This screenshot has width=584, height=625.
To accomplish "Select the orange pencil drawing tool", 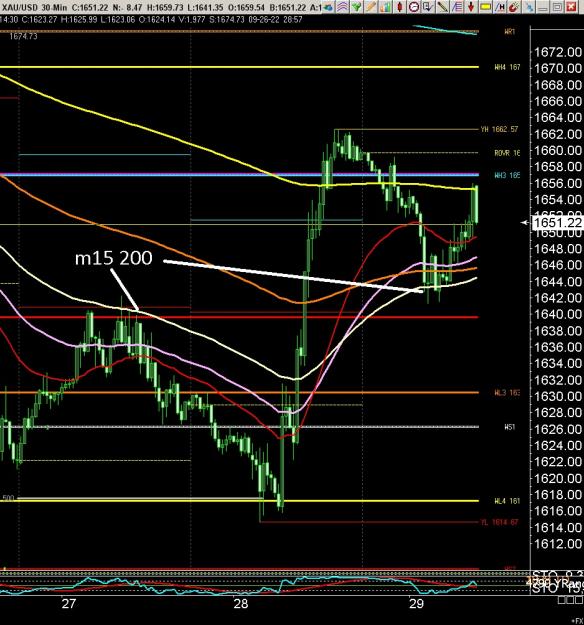I will (371, 7).
